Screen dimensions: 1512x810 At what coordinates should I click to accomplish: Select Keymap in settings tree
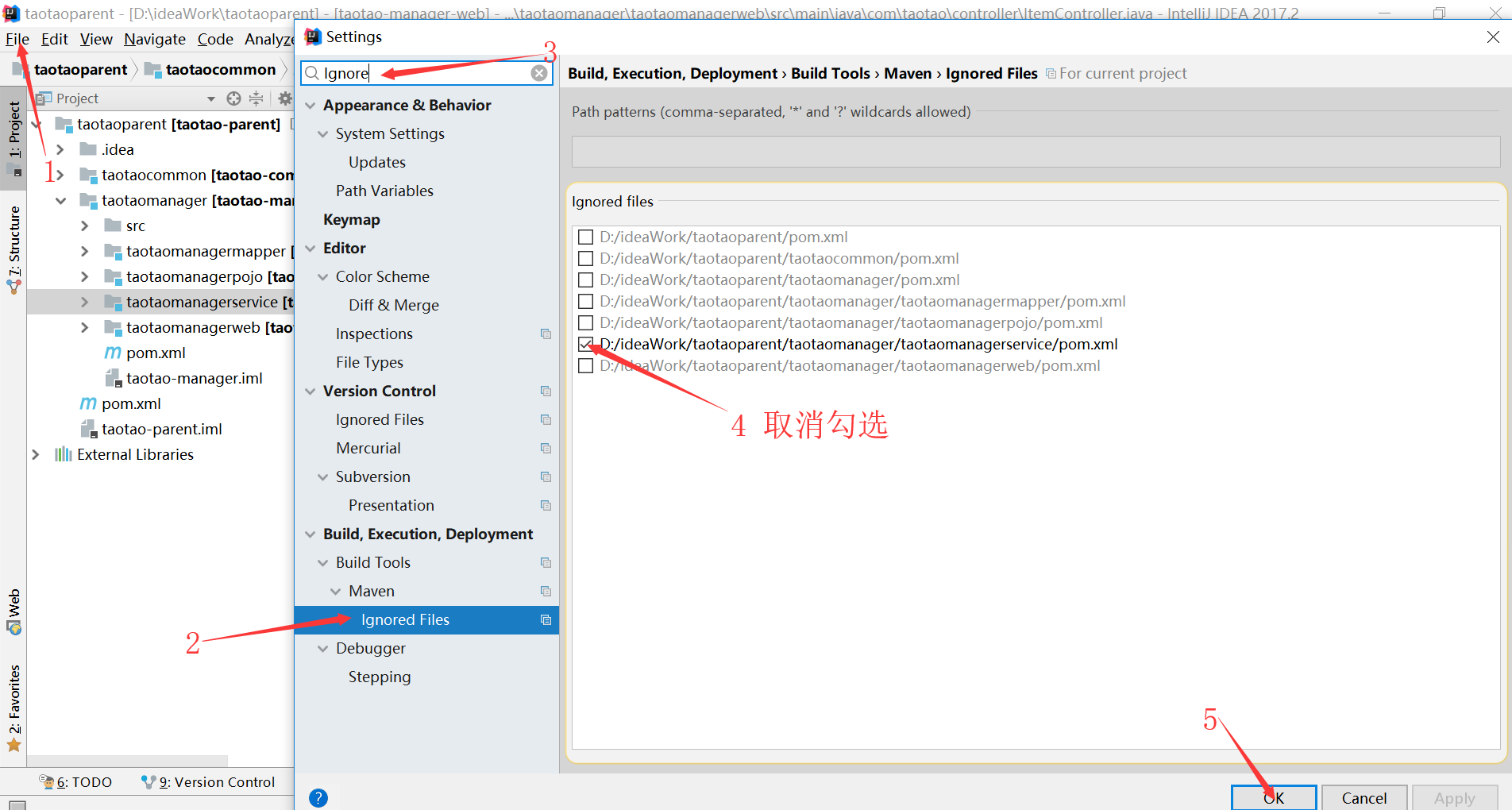[x=351, y=219]
